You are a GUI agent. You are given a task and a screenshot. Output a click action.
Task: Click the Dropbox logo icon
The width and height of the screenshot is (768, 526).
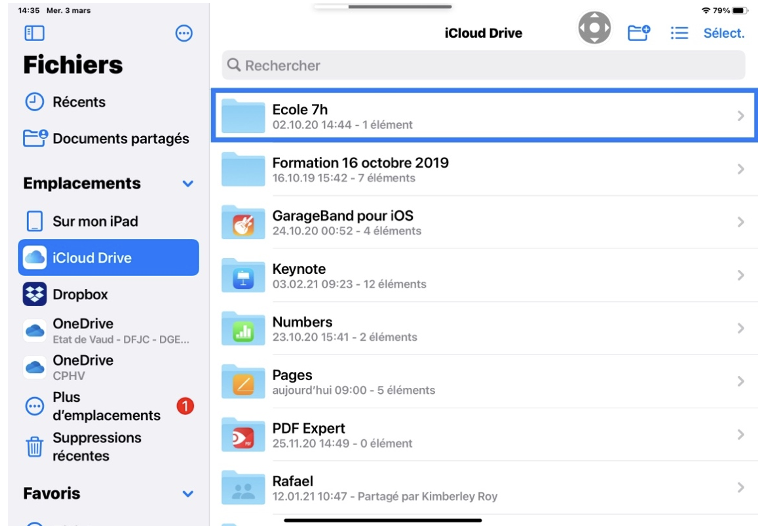35,294
